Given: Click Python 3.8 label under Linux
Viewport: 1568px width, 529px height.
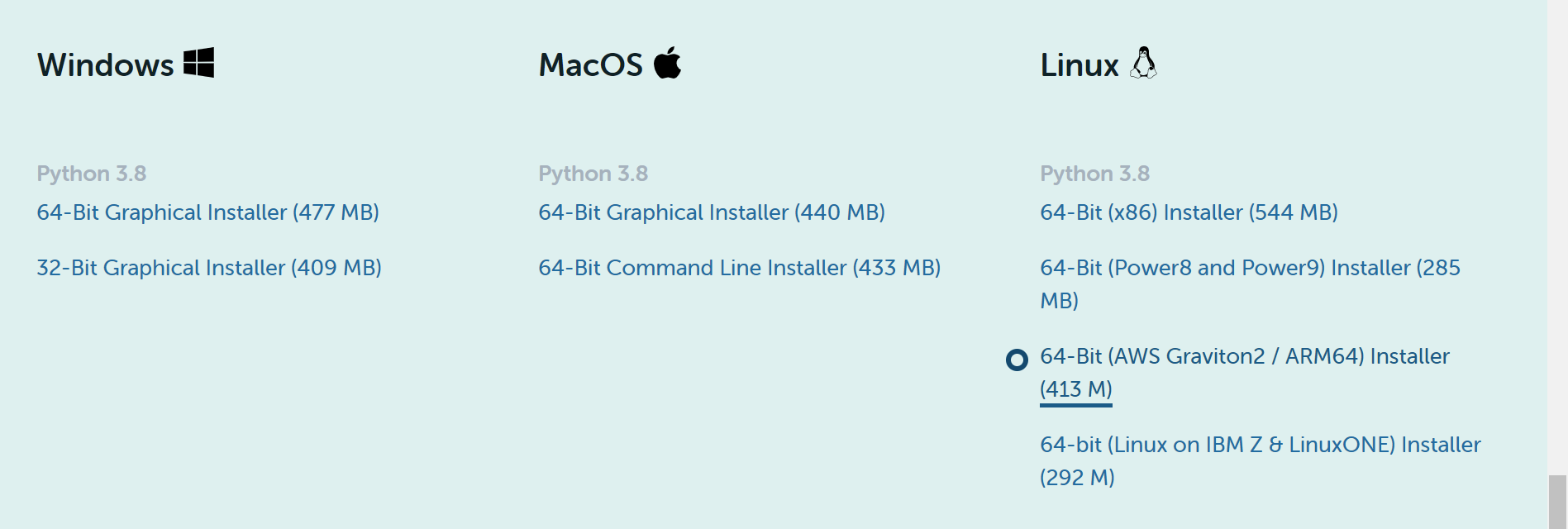Looking at the screenshot, I should (1094, 174).
